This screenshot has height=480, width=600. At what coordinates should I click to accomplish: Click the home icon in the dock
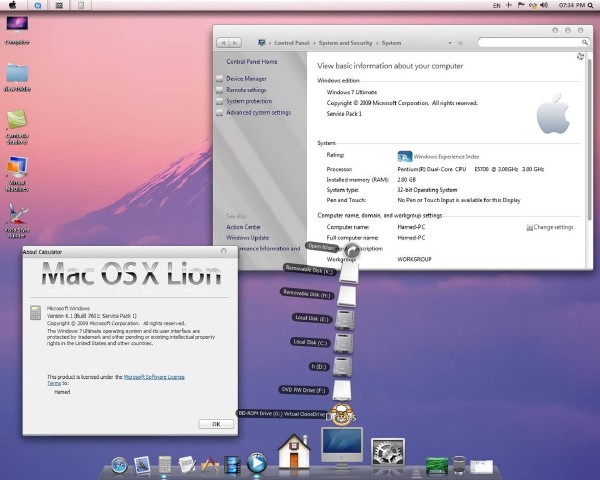294,453
